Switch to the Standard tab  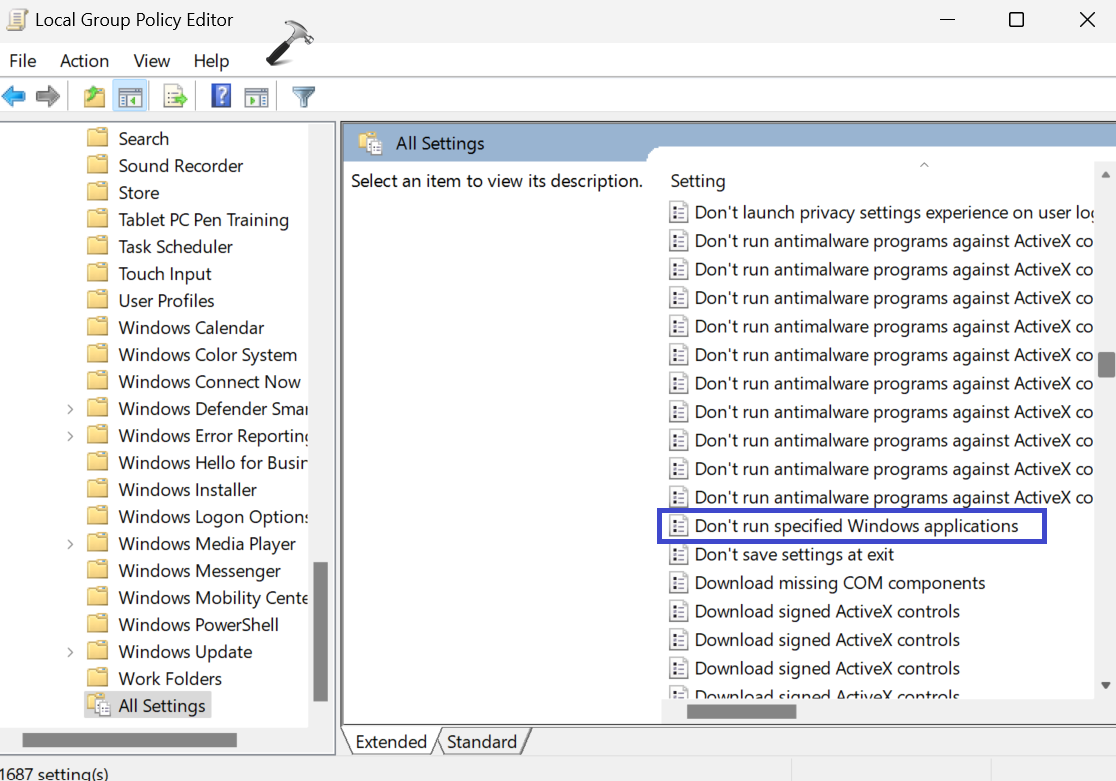point(482,742)
